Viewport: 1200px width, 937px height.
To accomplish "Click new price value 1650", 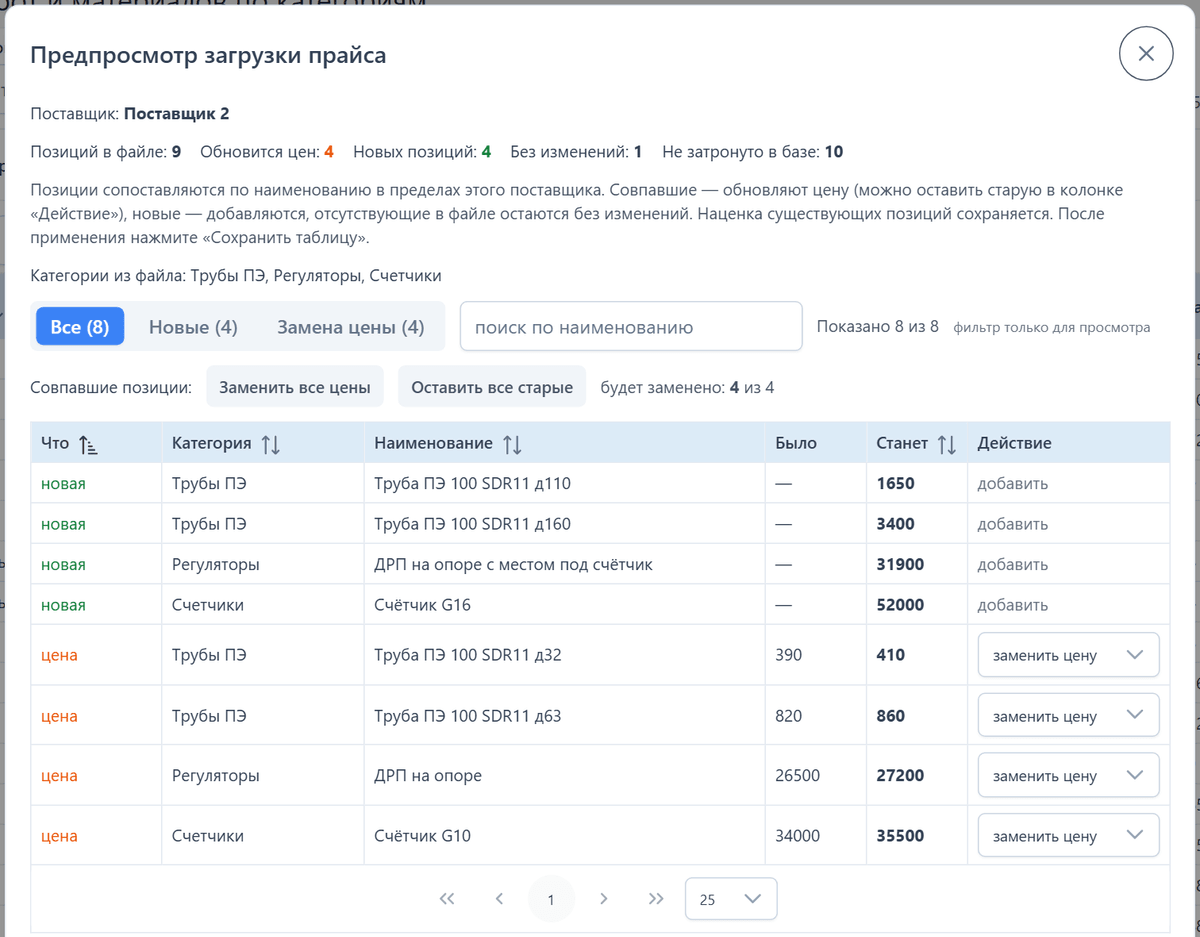I will [x=895, y=483].
